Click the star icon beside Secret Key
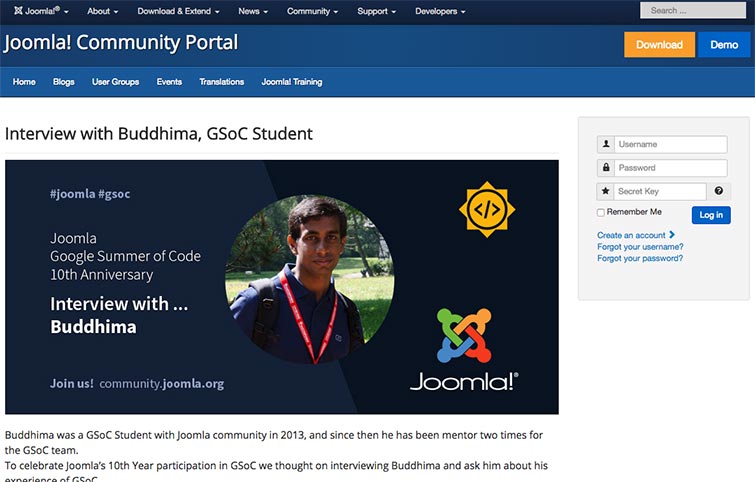 point(605,191)
